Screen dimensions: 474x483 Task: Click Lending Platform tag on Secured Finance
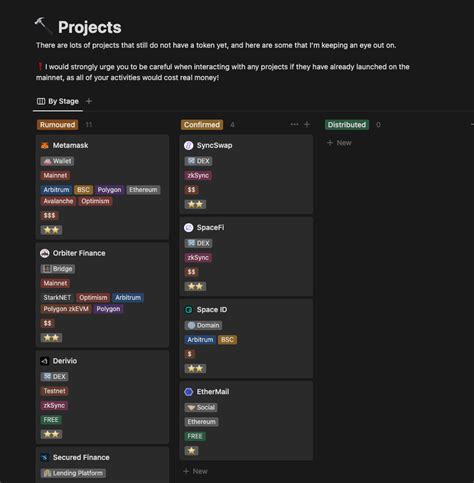click(x=73, y=473)
